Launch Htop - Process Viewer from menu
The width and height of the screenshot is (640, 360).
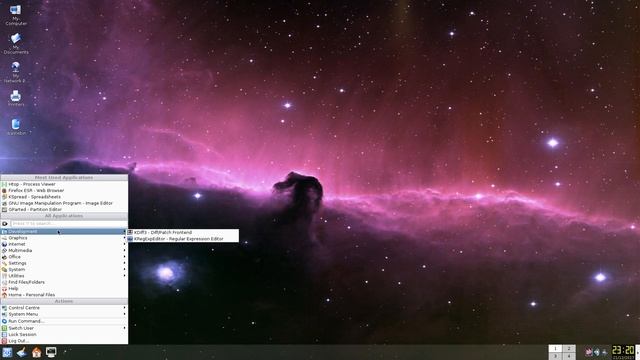[x=64, y=184]
